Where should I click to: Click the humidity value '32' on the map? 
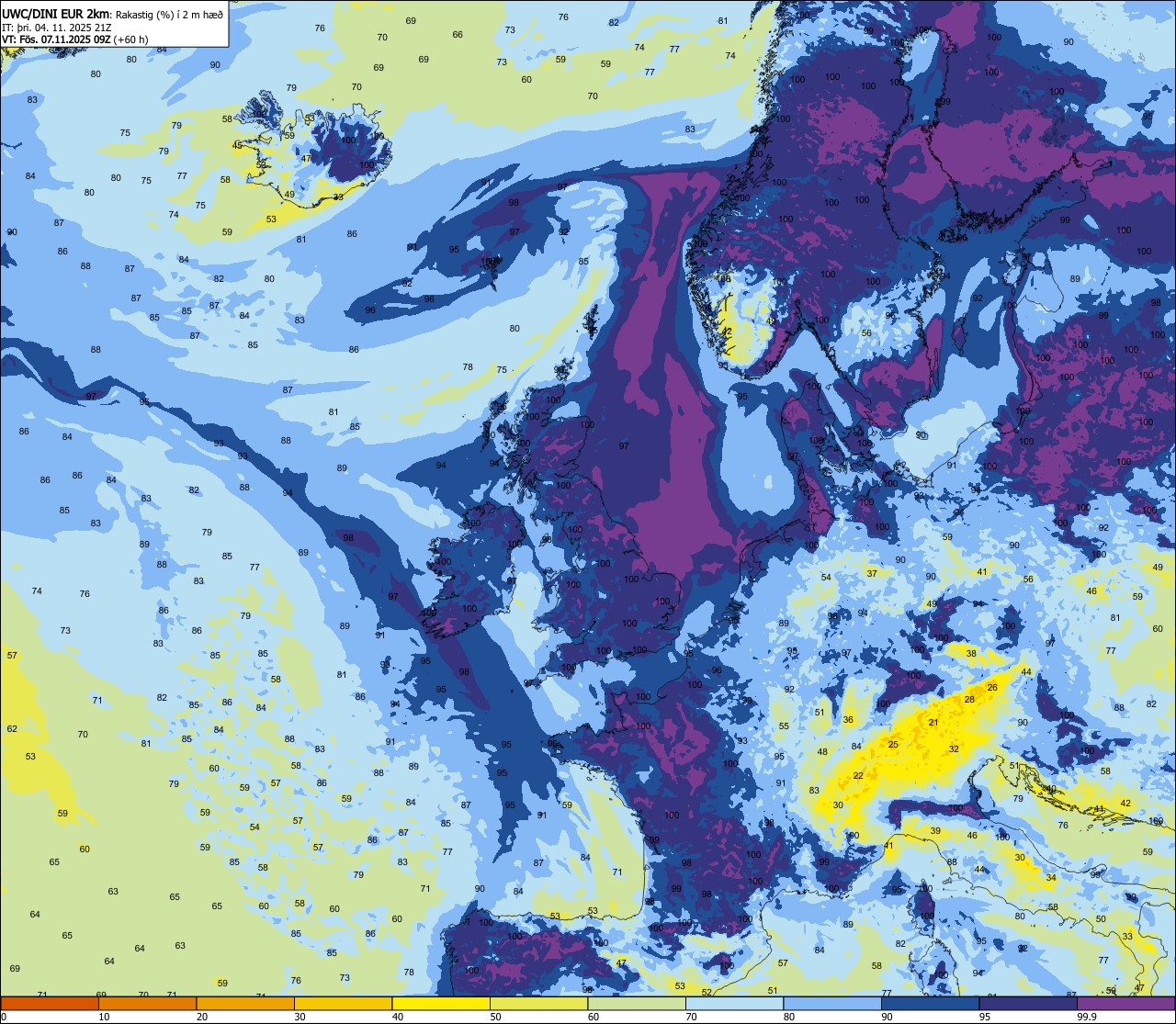954,749
